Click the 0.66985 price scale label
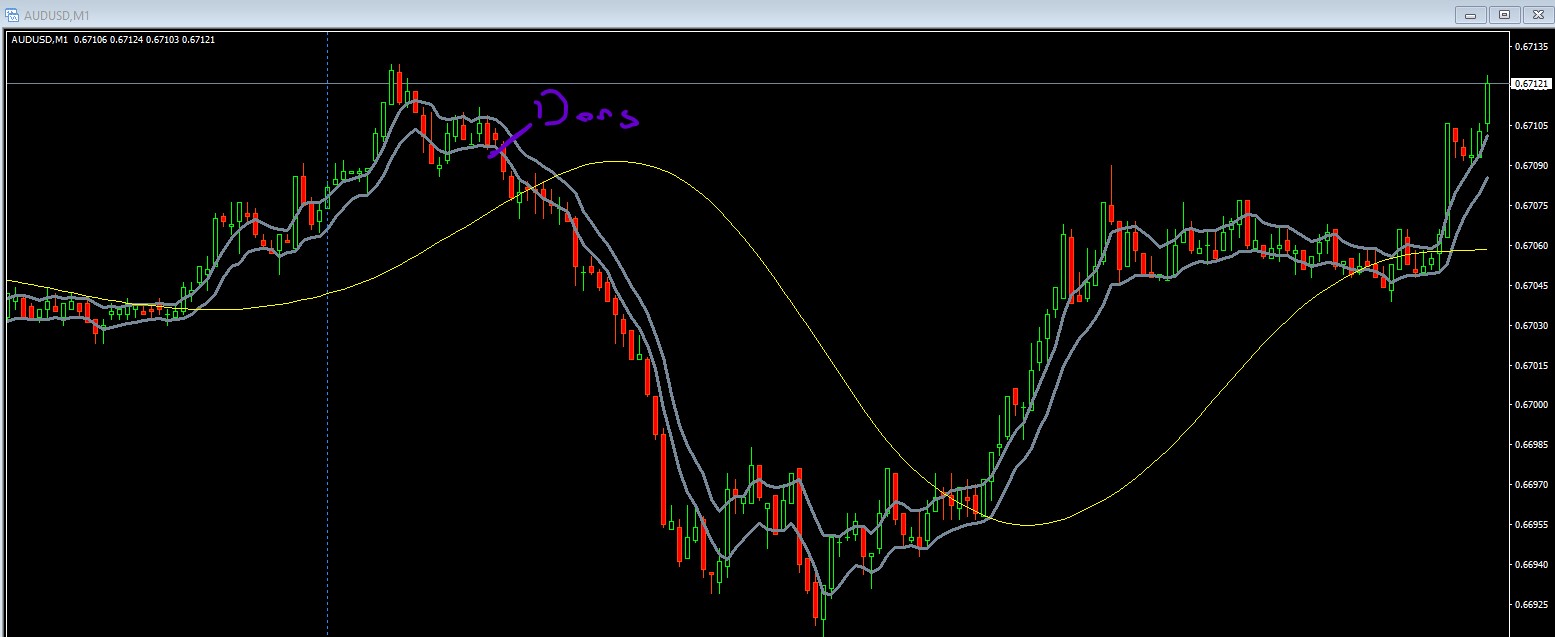1555x637 pixels. (1530, 444)
